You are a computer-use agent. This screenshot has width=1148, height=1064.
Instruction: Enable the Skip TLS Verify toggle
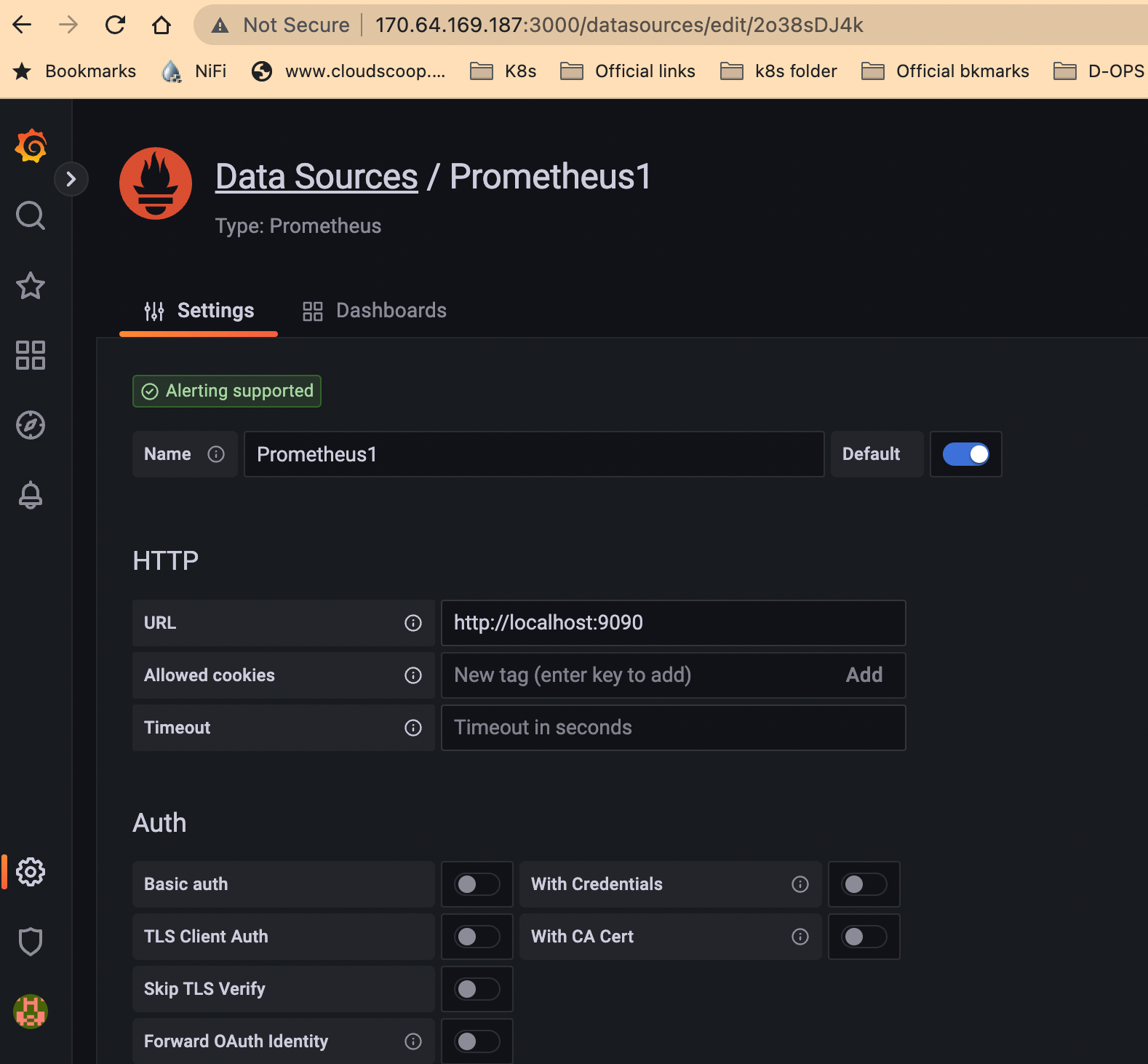[x=477, y=989]
